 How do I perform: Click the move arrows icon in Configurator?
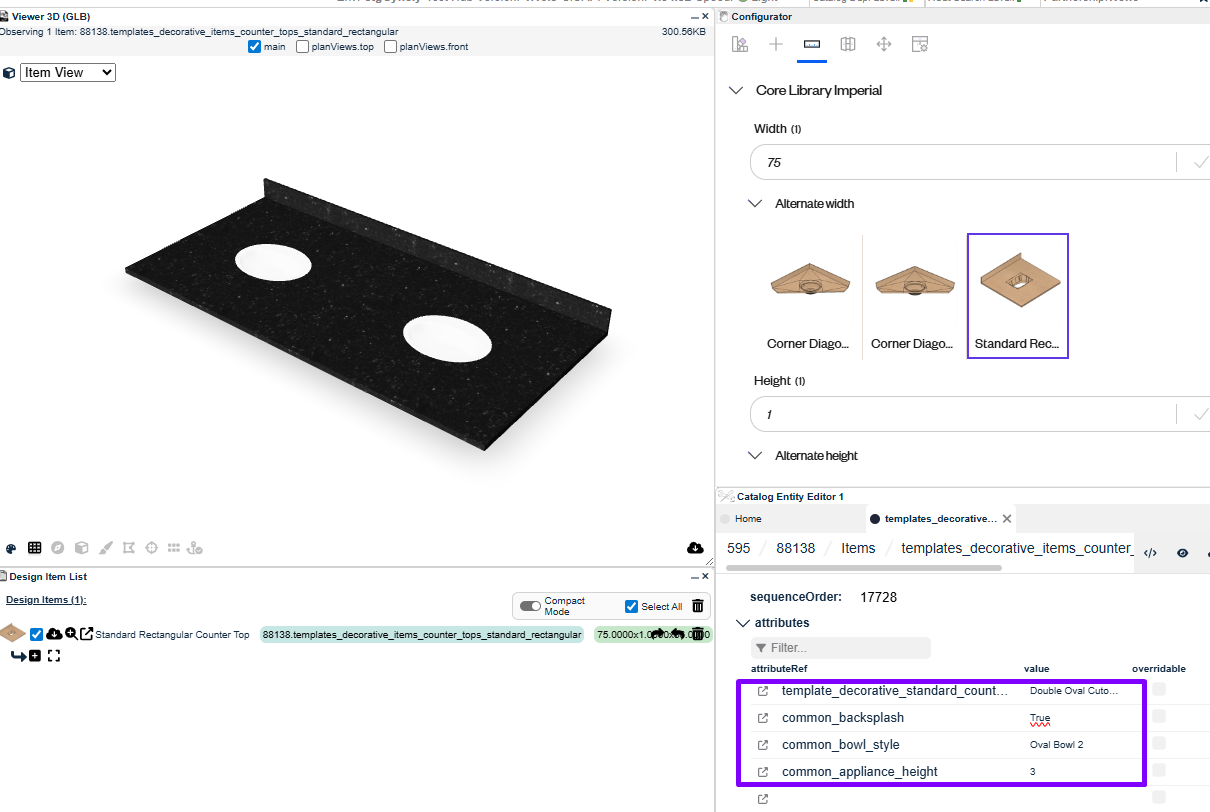click(884, 44)
